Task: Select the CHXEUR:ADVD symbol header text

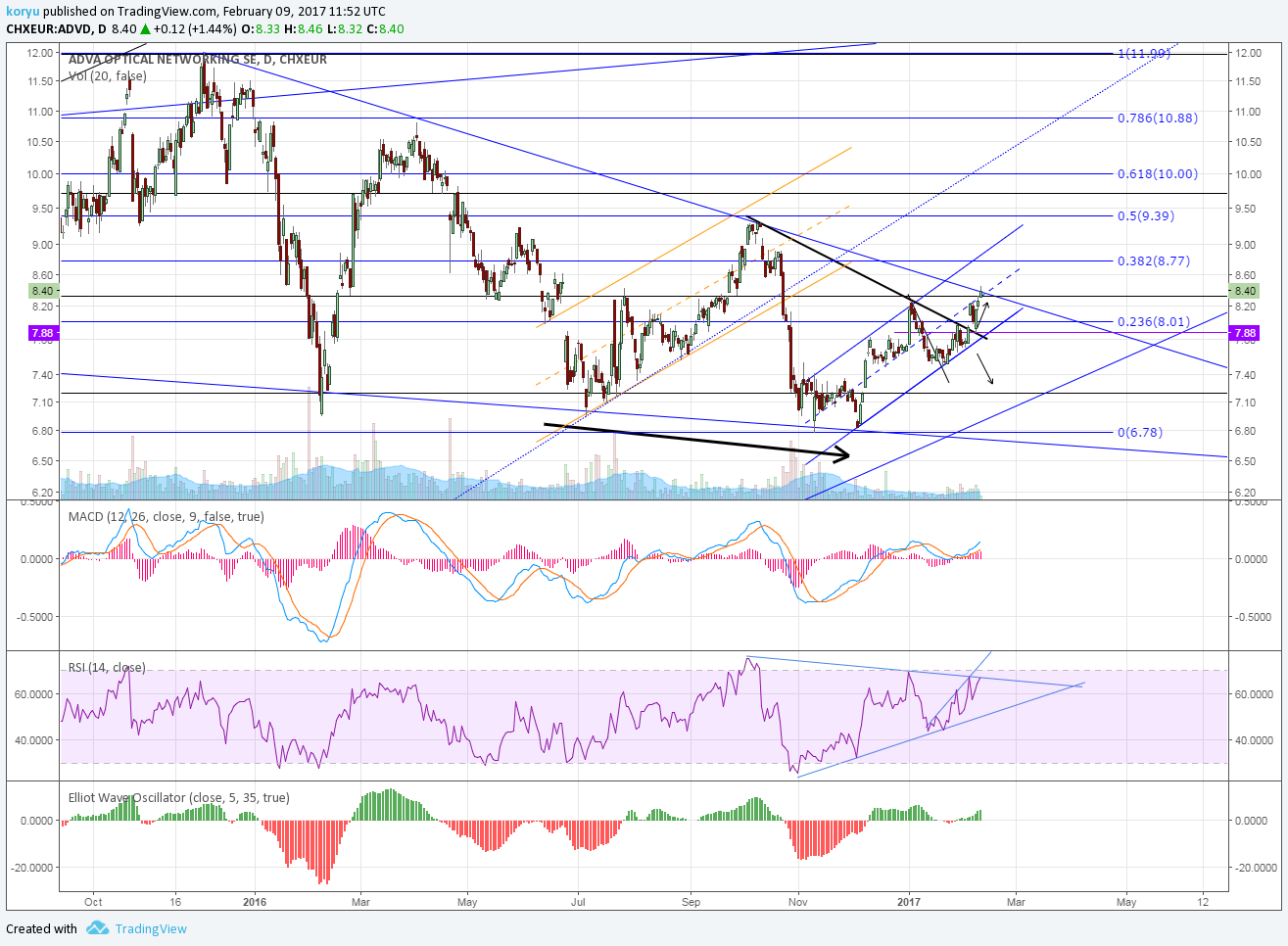Action: pos(50,28)
